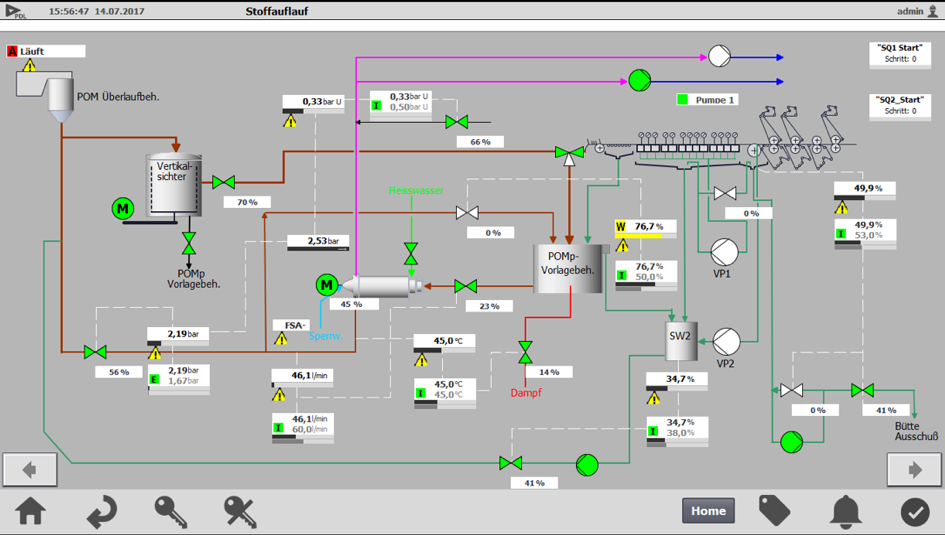Click the return arrow icon

click(100, 511)
